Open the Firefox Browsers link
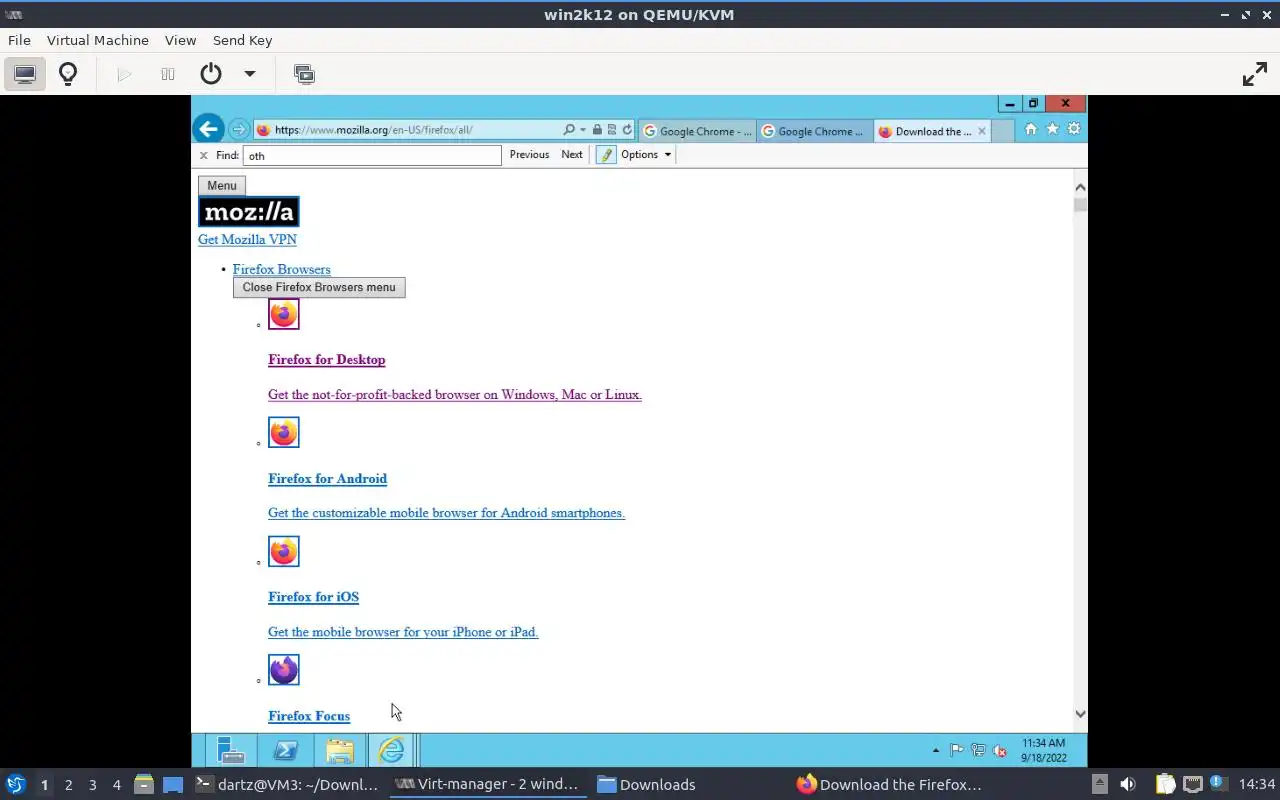This screenshot has height=800, width=1280. tap(281, 269)
